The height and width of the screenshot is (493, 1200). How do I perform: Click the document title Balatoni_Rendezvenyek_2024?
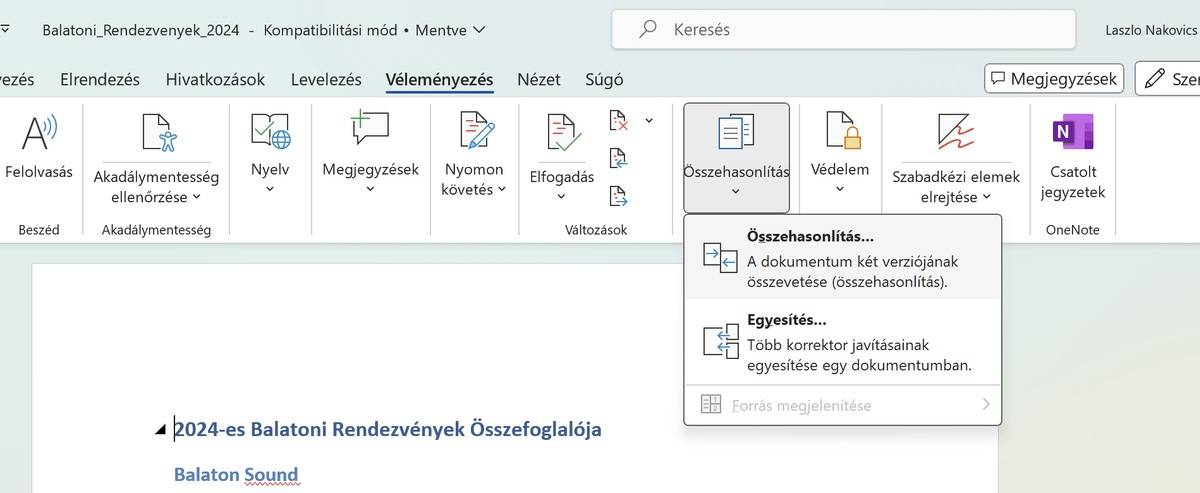[x=141, y=30]
